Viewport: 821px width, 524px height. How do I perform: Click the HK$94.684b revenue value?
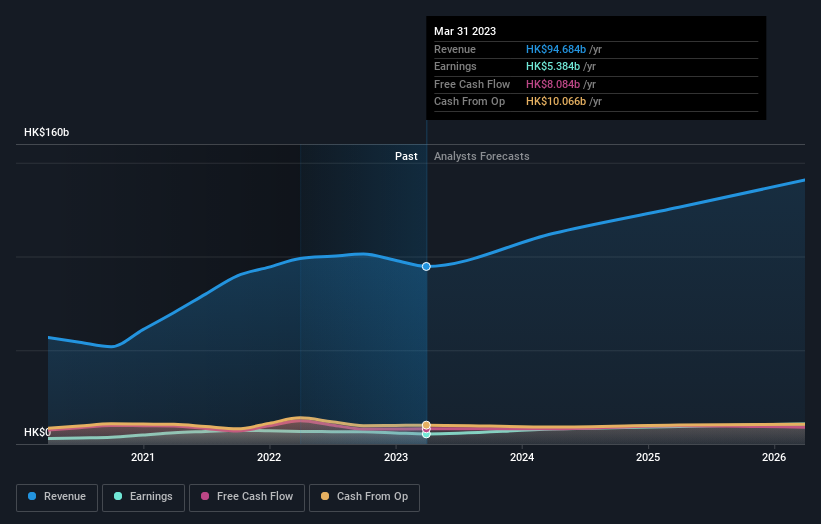pos(556,49)
